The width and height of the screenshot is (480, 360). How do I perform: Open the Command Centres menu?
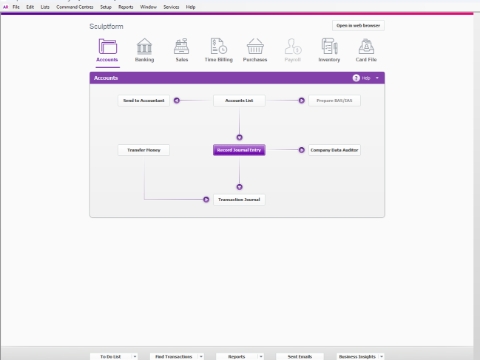tap(75, 7)
